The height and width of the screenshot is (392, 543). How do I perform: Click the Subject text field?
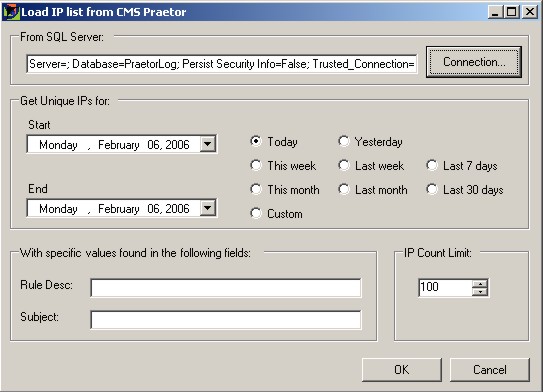(226, 320)
